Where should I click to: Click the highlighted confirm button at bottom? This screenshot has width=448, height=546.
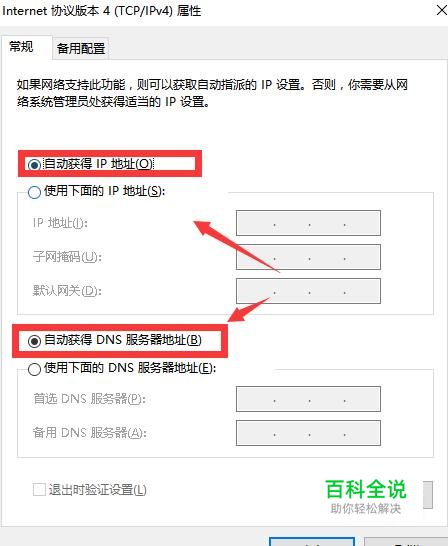pos(312,542)
